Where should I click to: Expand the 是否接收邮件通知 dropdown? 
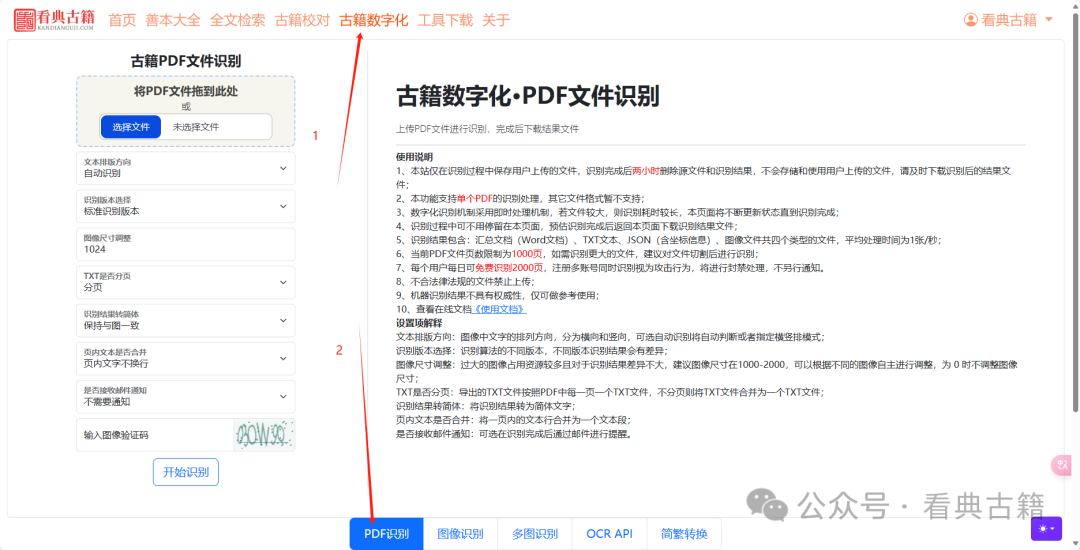[x=186, y=396]
